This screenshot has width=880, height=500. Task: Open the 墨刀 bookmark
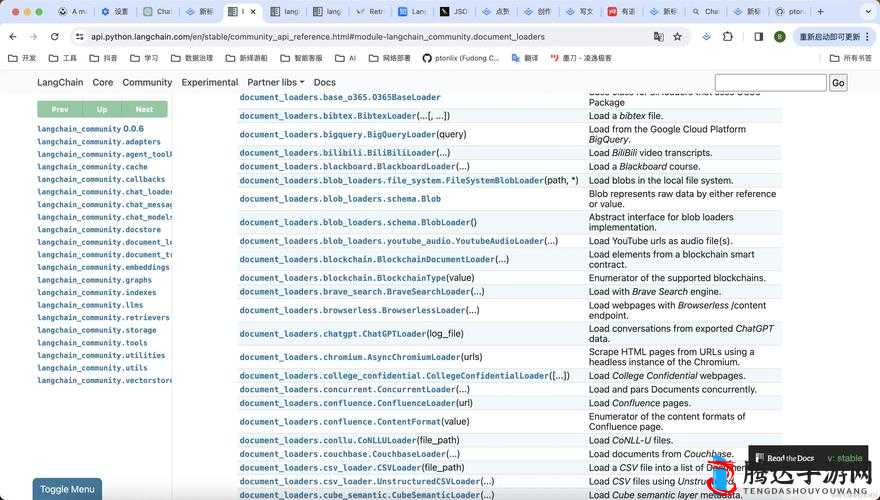pyautogui.click(x=581, y=58)
